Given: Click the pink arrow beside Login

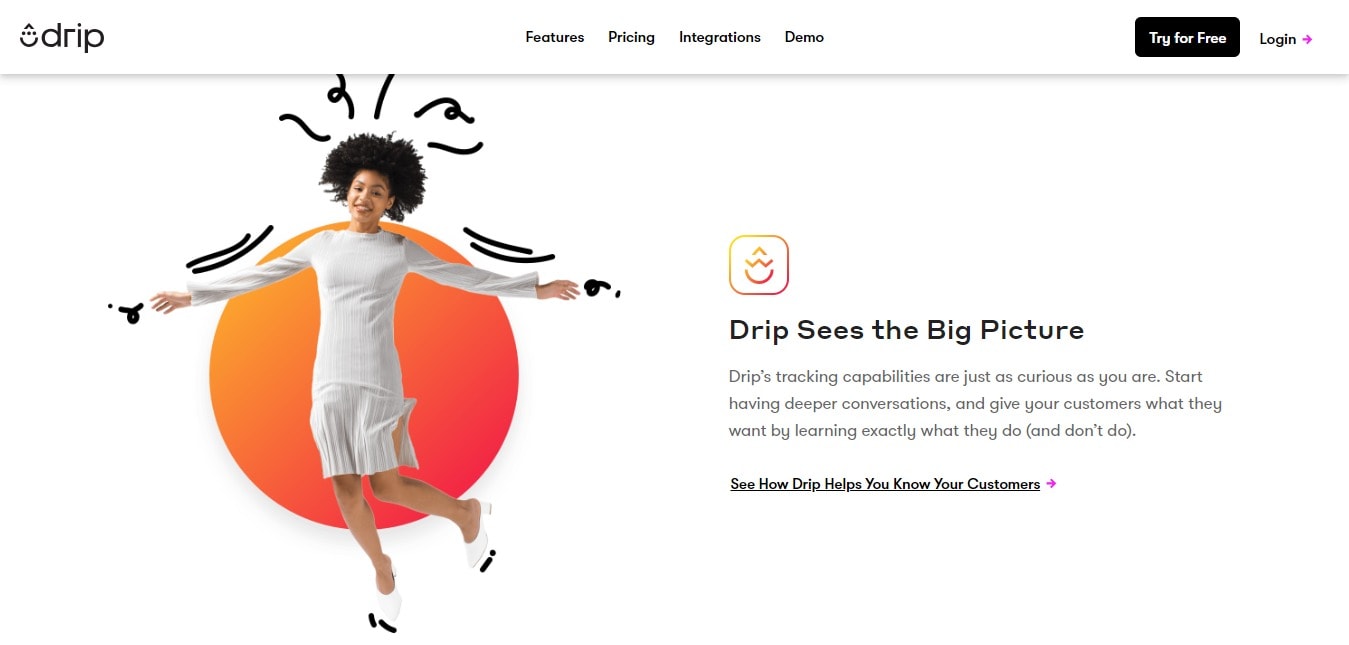Looking at the screenshot, I should tap(1307, 40).
